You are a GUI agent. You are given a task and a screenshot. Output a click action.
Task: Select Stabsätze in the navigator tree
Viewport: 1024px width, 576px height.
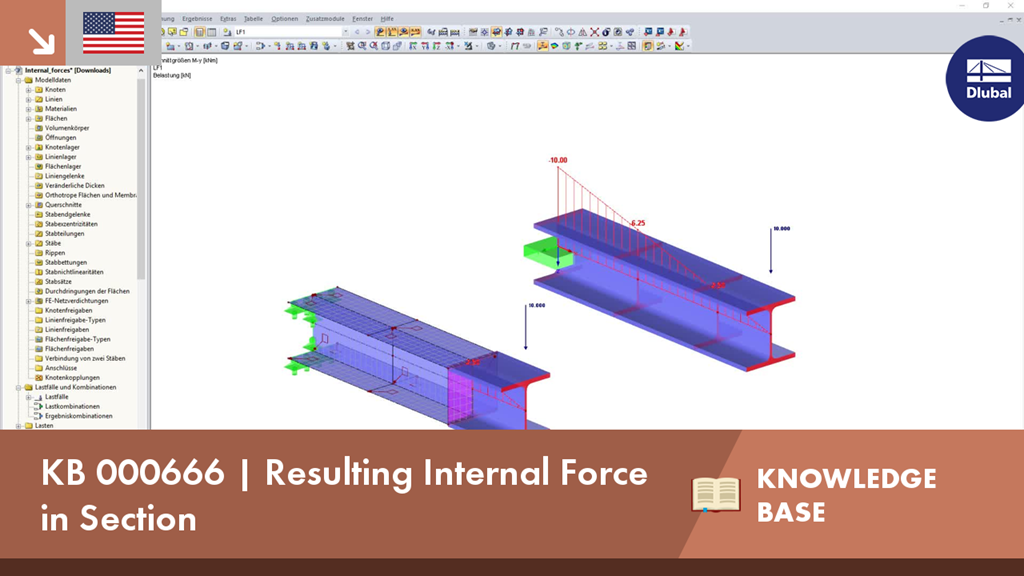(x=58, y=281)
